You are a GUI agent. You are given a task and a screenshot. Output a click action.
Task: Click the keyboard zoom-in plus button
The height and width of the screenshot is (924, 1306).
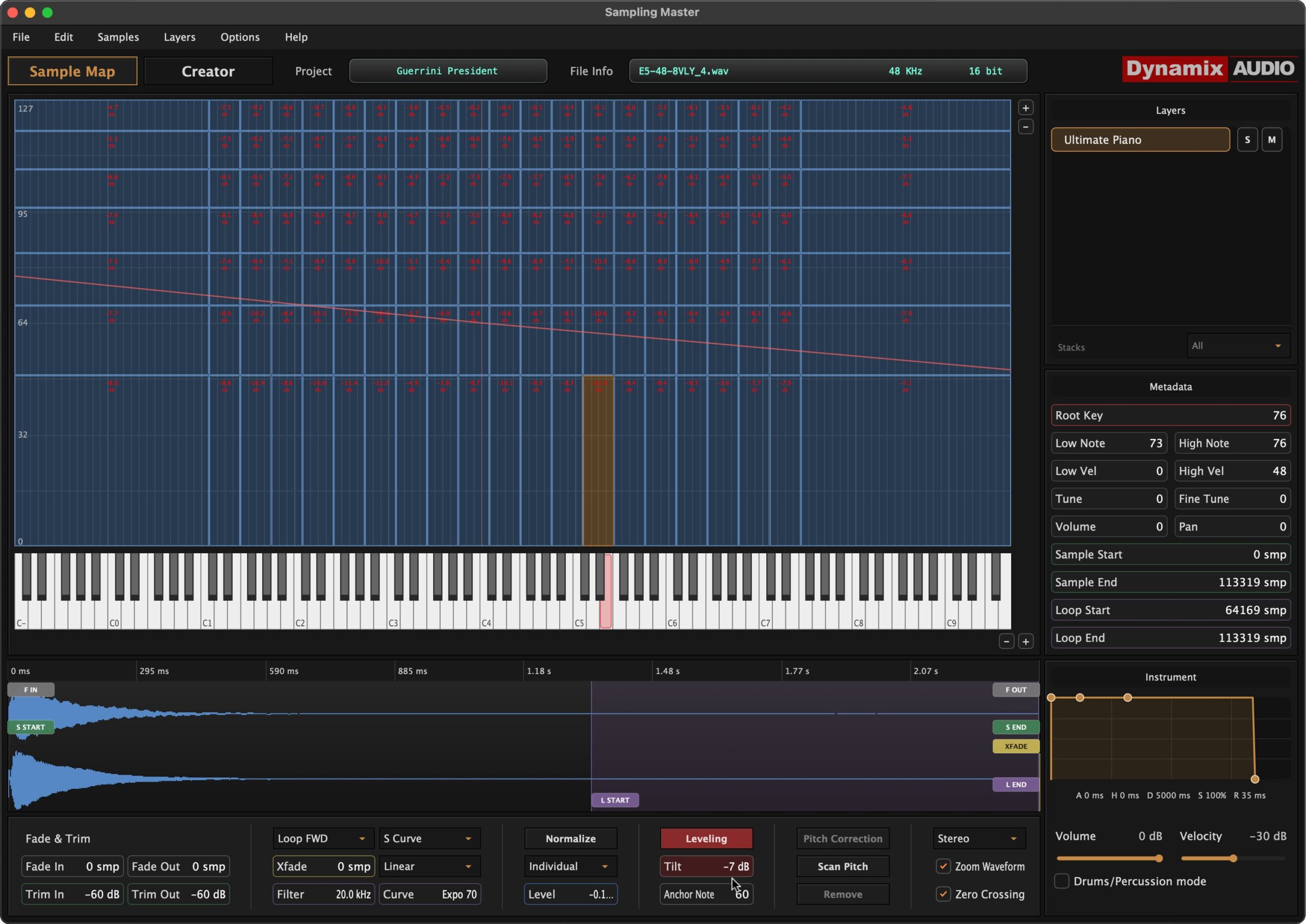point(1025,641)
